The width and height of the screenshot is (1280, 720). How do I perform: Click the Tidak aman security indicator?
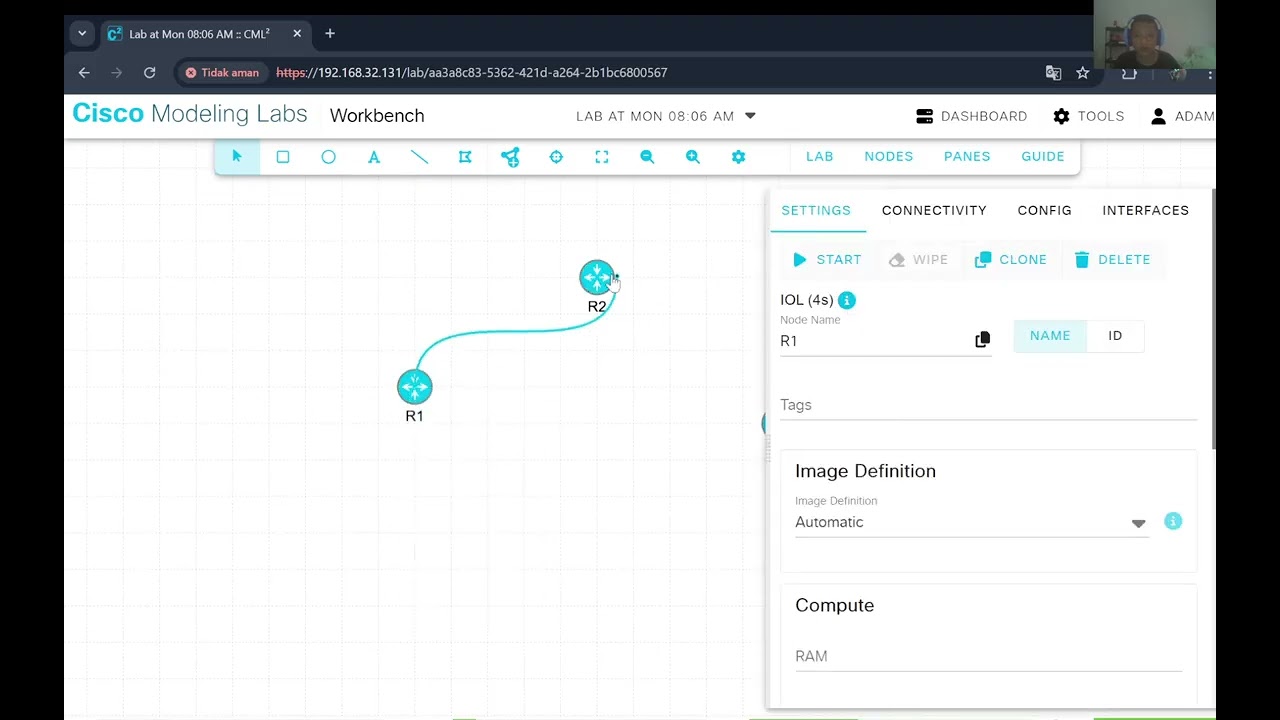pyautogui.click(x=221, y=73)
